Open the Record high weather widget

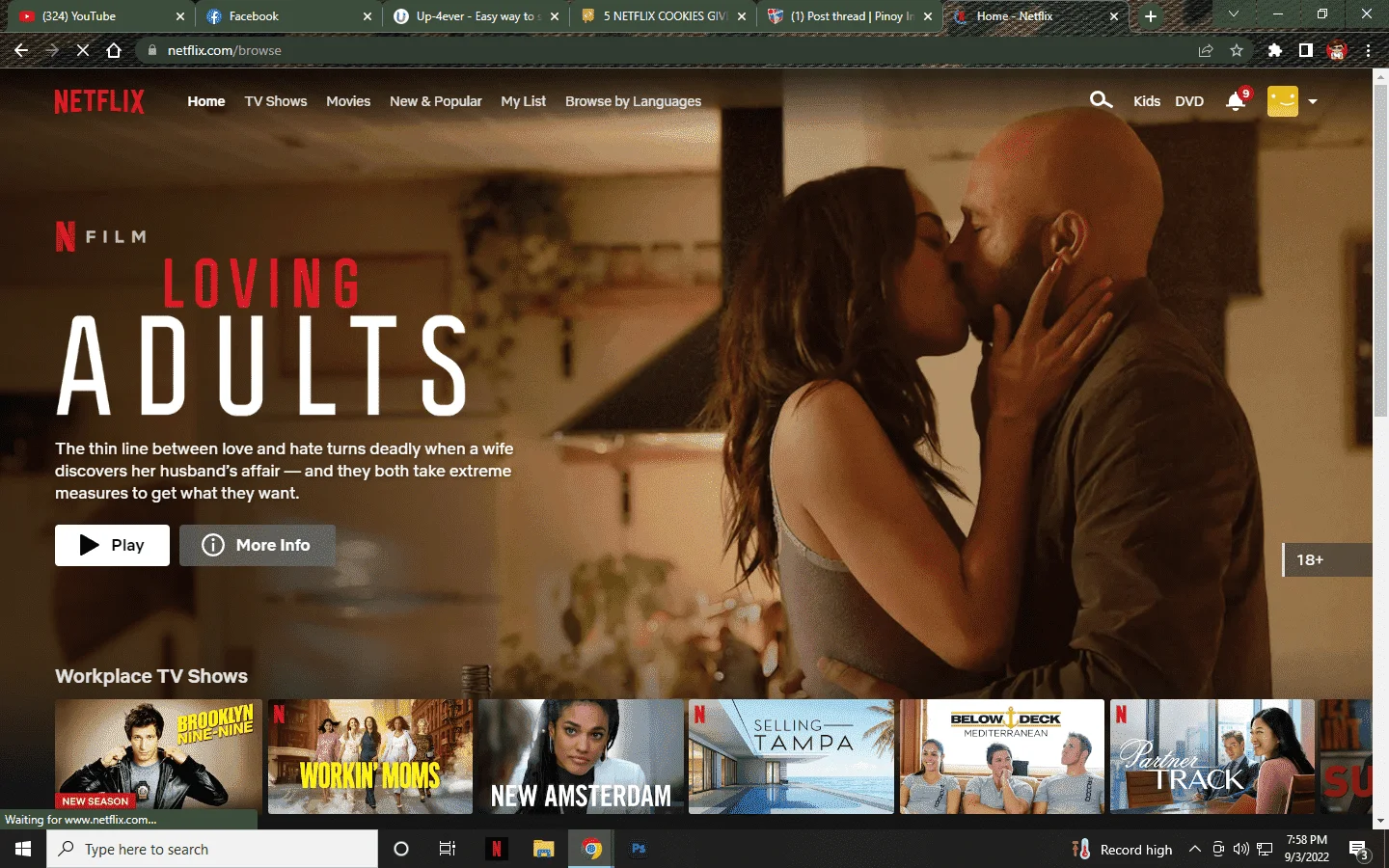coord(1122,850)
